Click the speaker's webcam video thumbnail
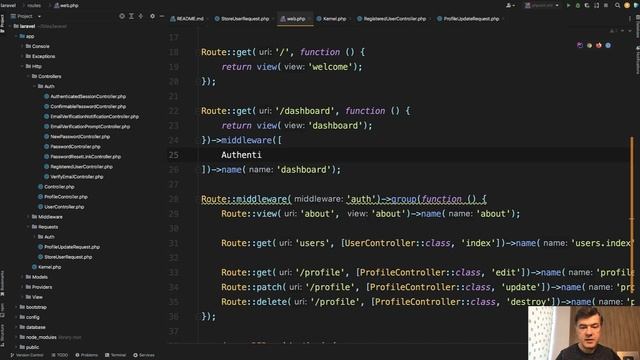The height and width of the screenshot is (360, 640). coord(584,333)
